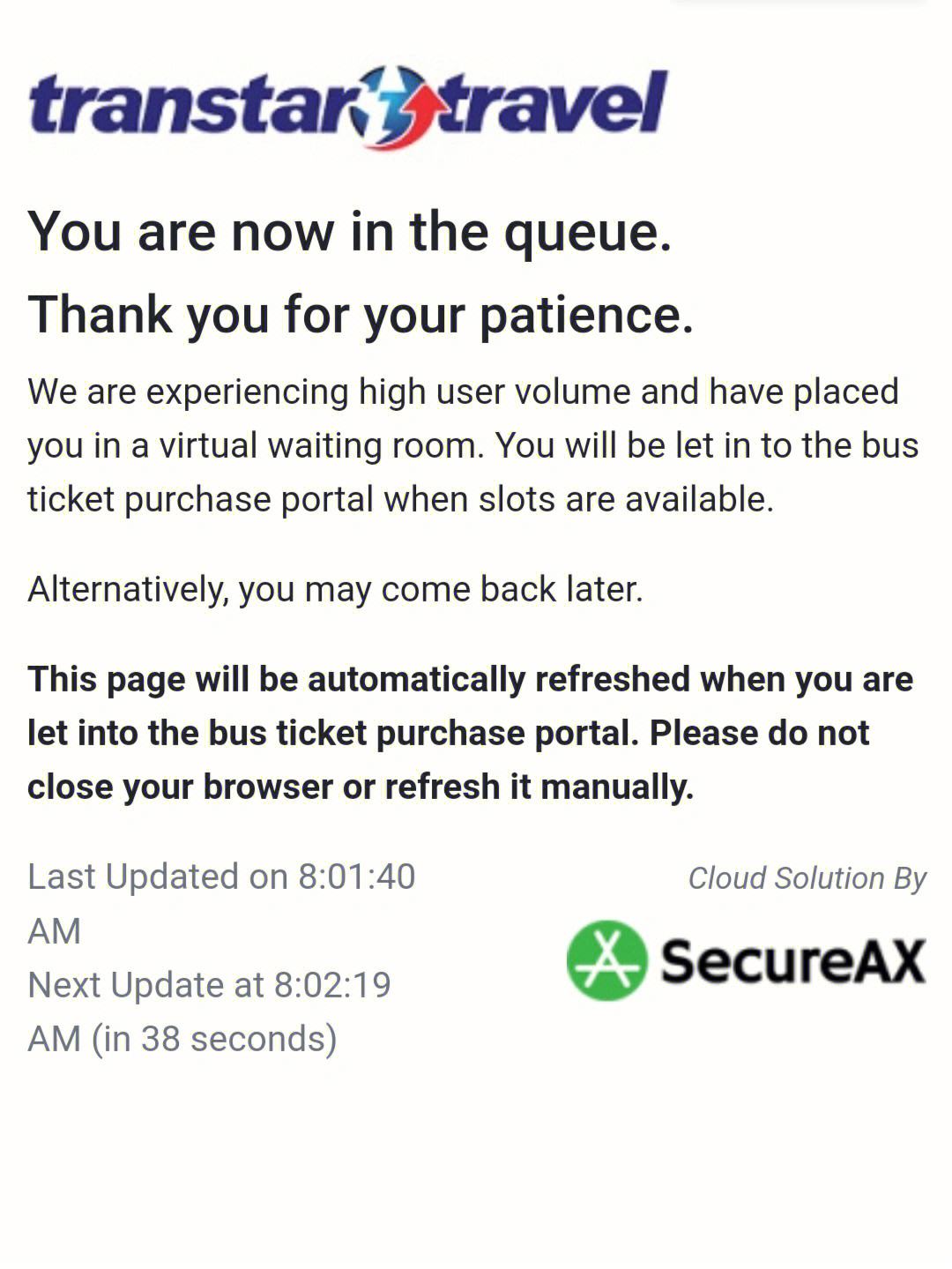Image resolution: width=952 pixels, height=1269 pixels.
Task: Click the Transtar Travel logo
Action: coord(347,107)
